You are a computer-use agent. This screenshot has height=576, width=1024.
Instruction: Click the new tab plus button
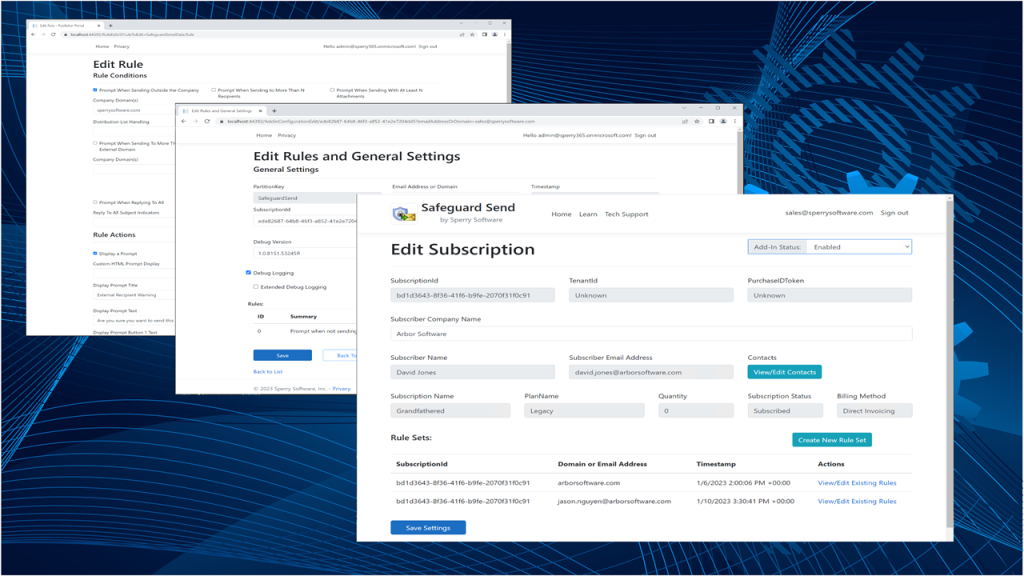275,109
